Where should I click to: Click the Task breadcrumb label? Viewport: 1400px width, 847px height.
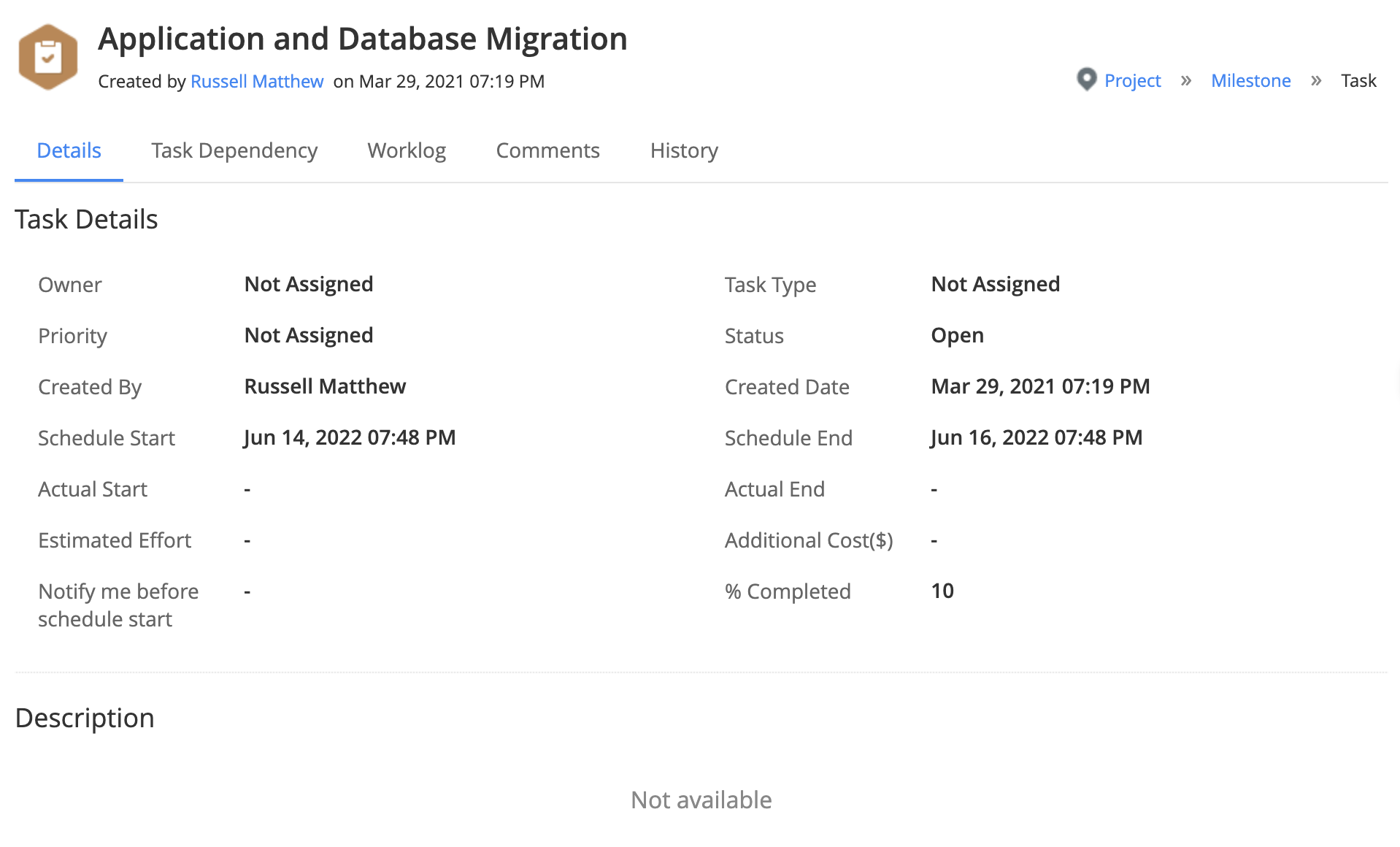click(x=1358, y=80)
